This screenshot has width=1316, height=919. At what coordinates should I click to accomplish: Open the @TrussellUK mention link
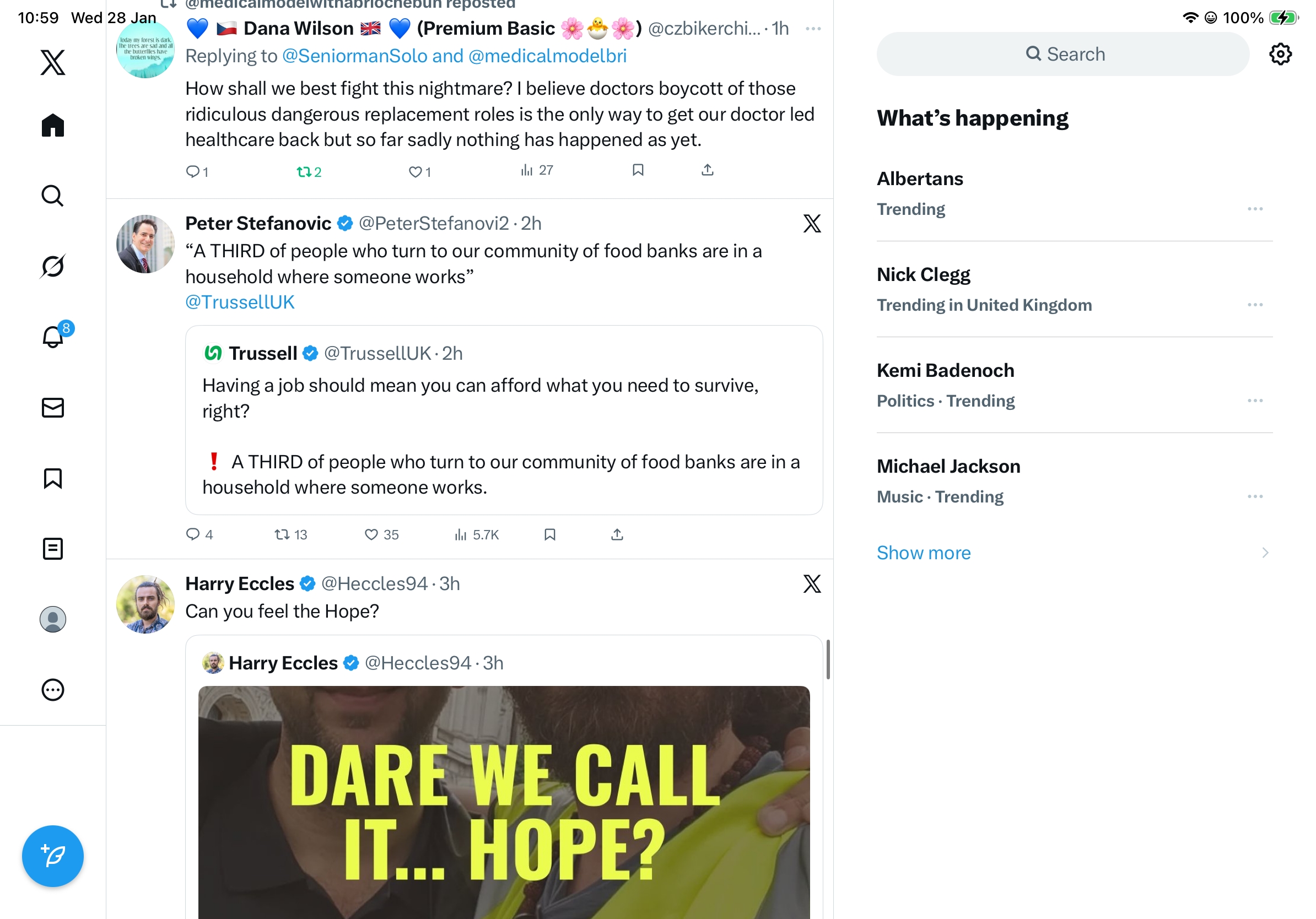click(240, 302)
